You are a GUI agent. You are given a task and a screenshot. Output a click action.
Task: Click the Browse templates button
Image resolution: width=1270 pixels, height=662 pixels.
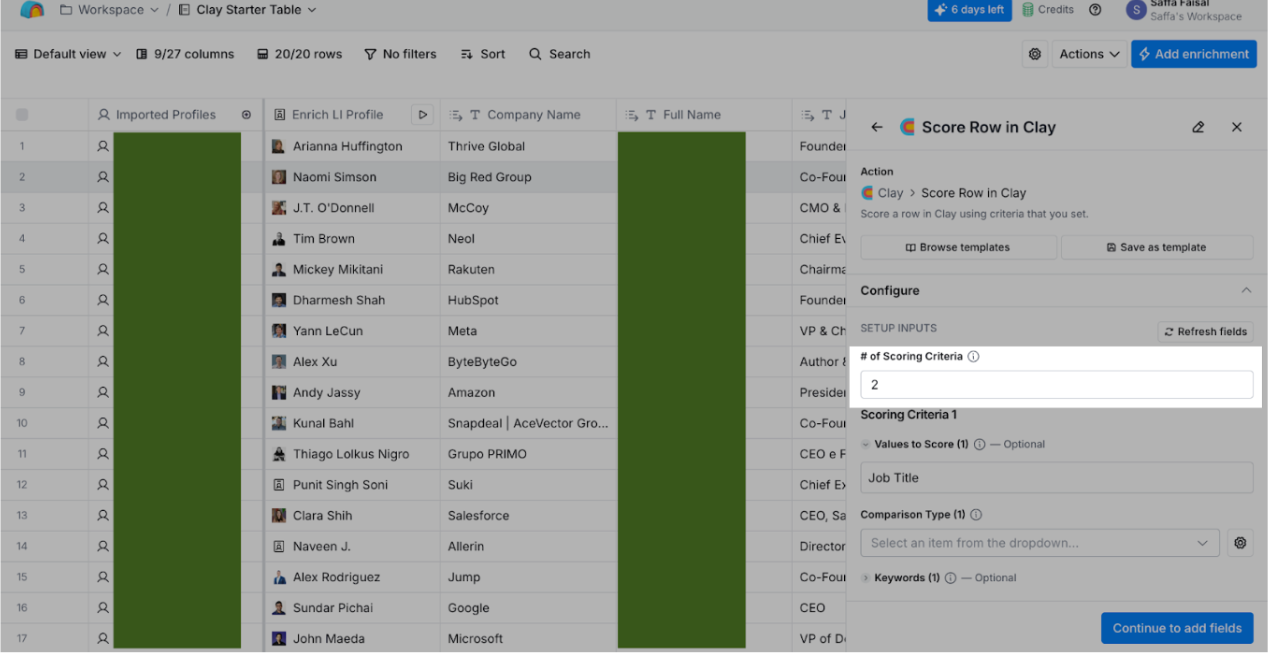958,247
